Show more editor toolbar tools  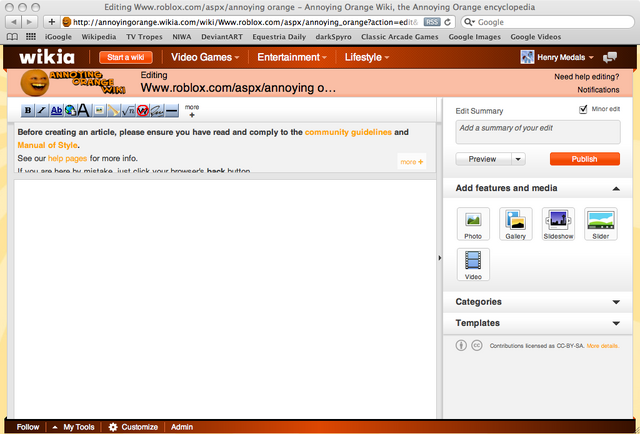pyautogui.click(x=192, y=111)
